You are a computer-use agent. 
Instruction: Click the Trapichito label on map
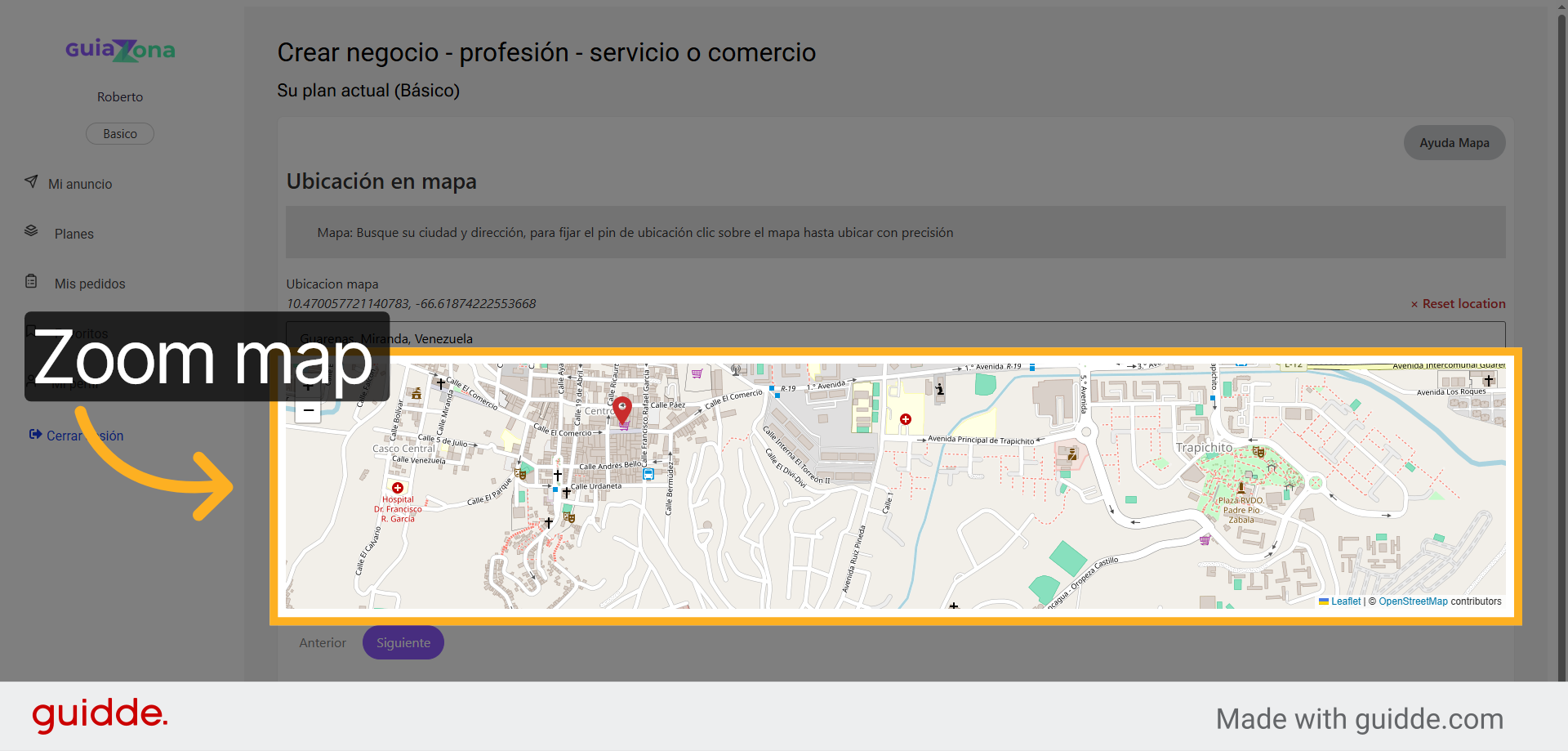click(x=1204, y=447)
